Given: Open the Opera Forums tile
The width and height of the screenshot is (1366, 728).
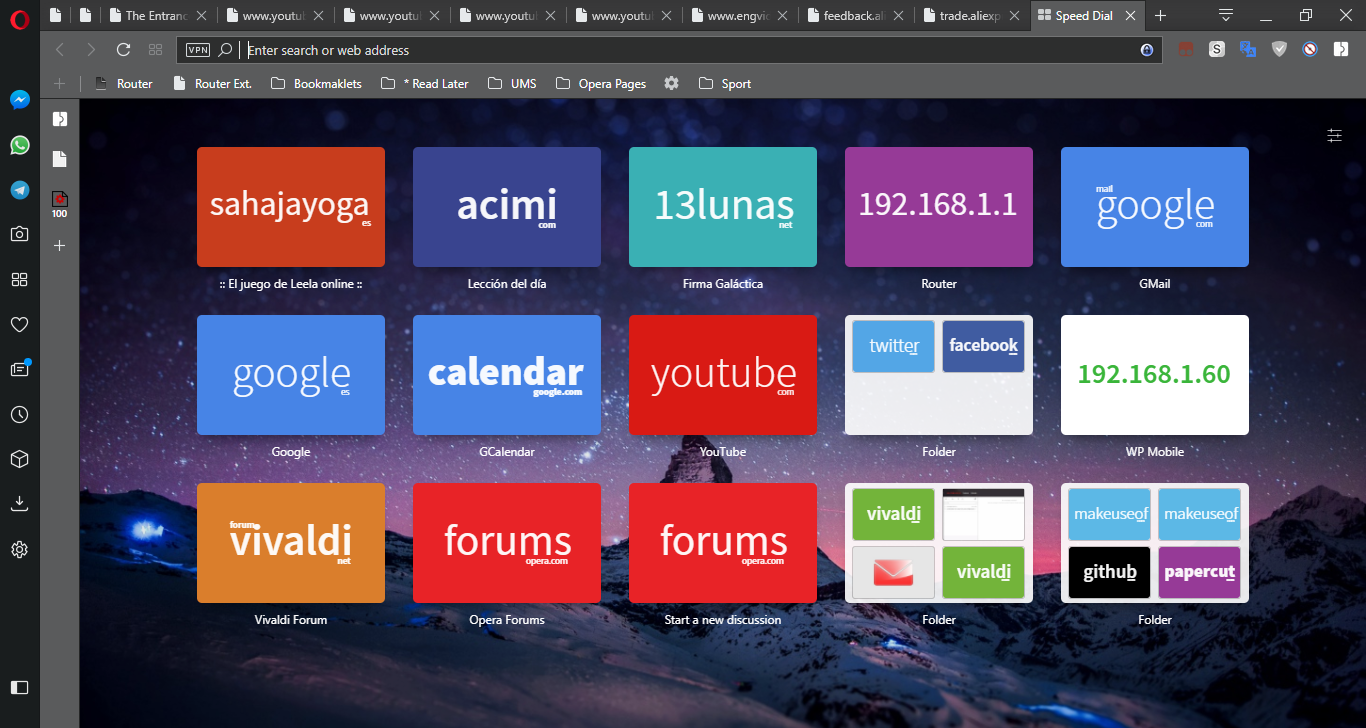Looking at the screenshot, I should [x=507, y=543].
